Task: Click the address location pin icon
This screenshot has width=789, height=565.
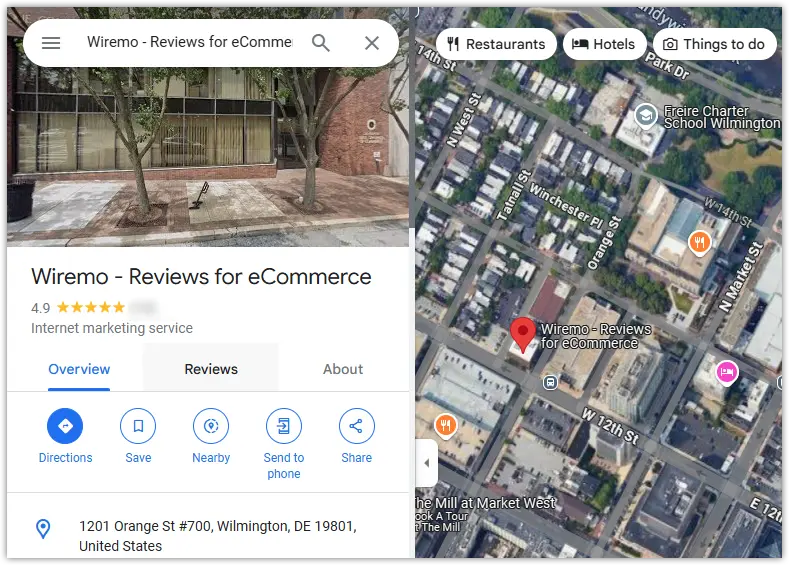Action: point(43,529)
